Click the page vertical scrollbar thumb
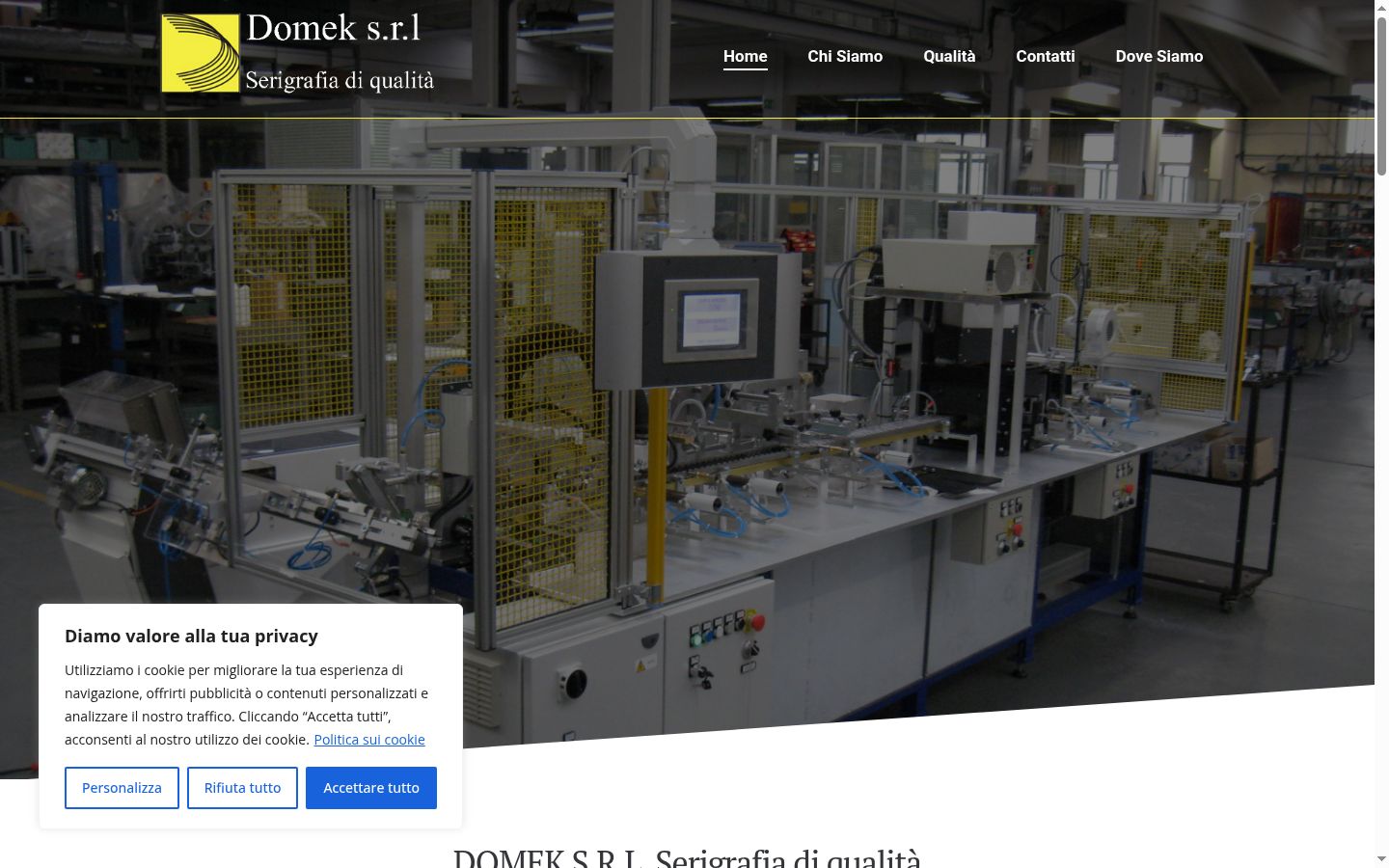The image size is (1389, 868). coord(1381,96)
